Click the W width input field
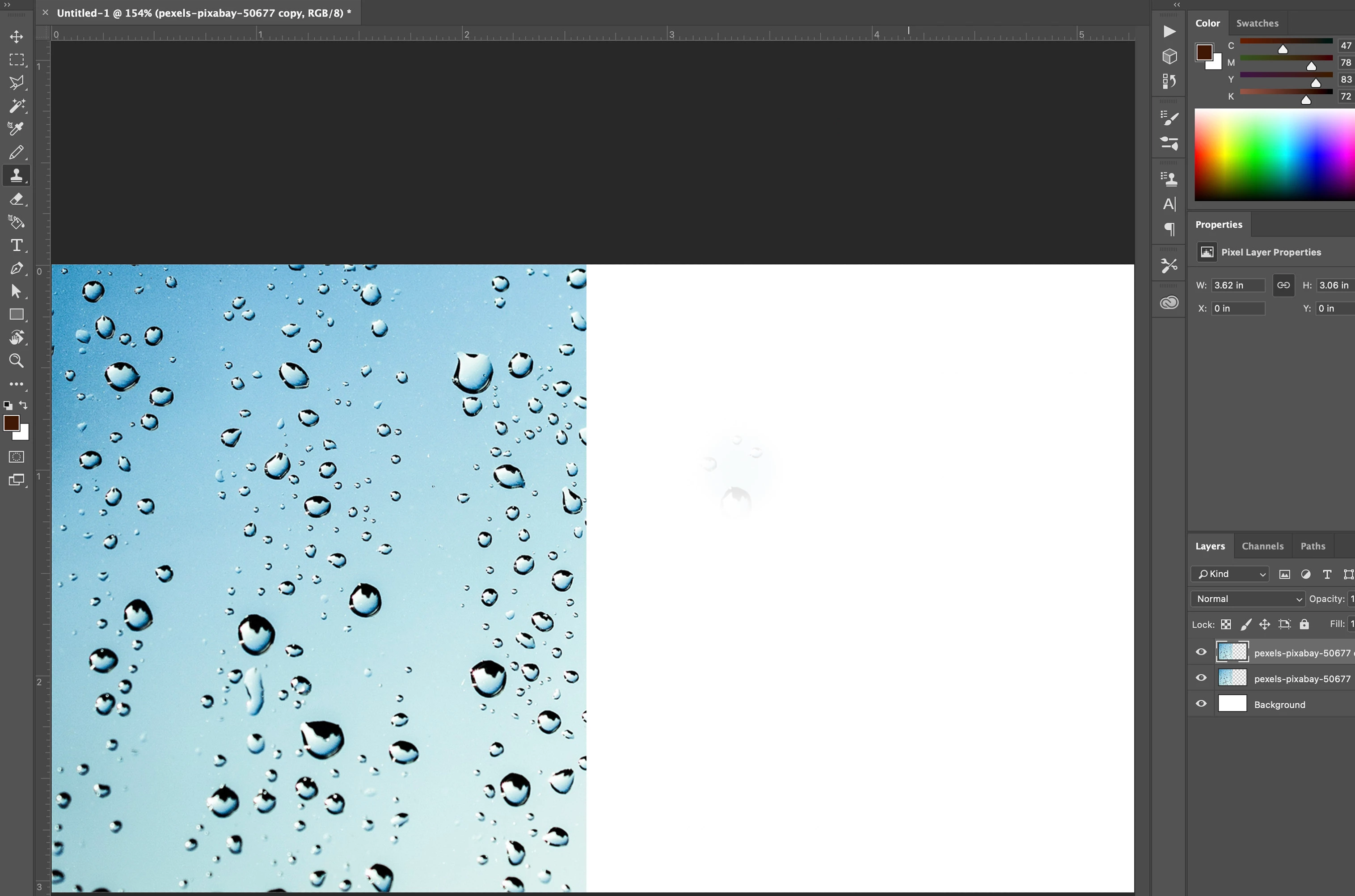Viewport: 1355px width, 896px height. (1237, 285)
